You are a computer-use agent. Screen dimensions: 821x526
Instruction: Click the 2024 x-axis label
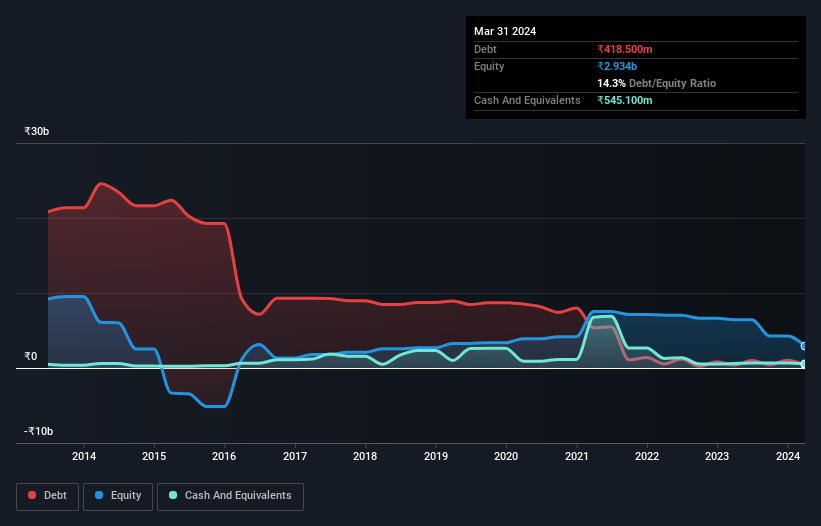pos(787,456)
